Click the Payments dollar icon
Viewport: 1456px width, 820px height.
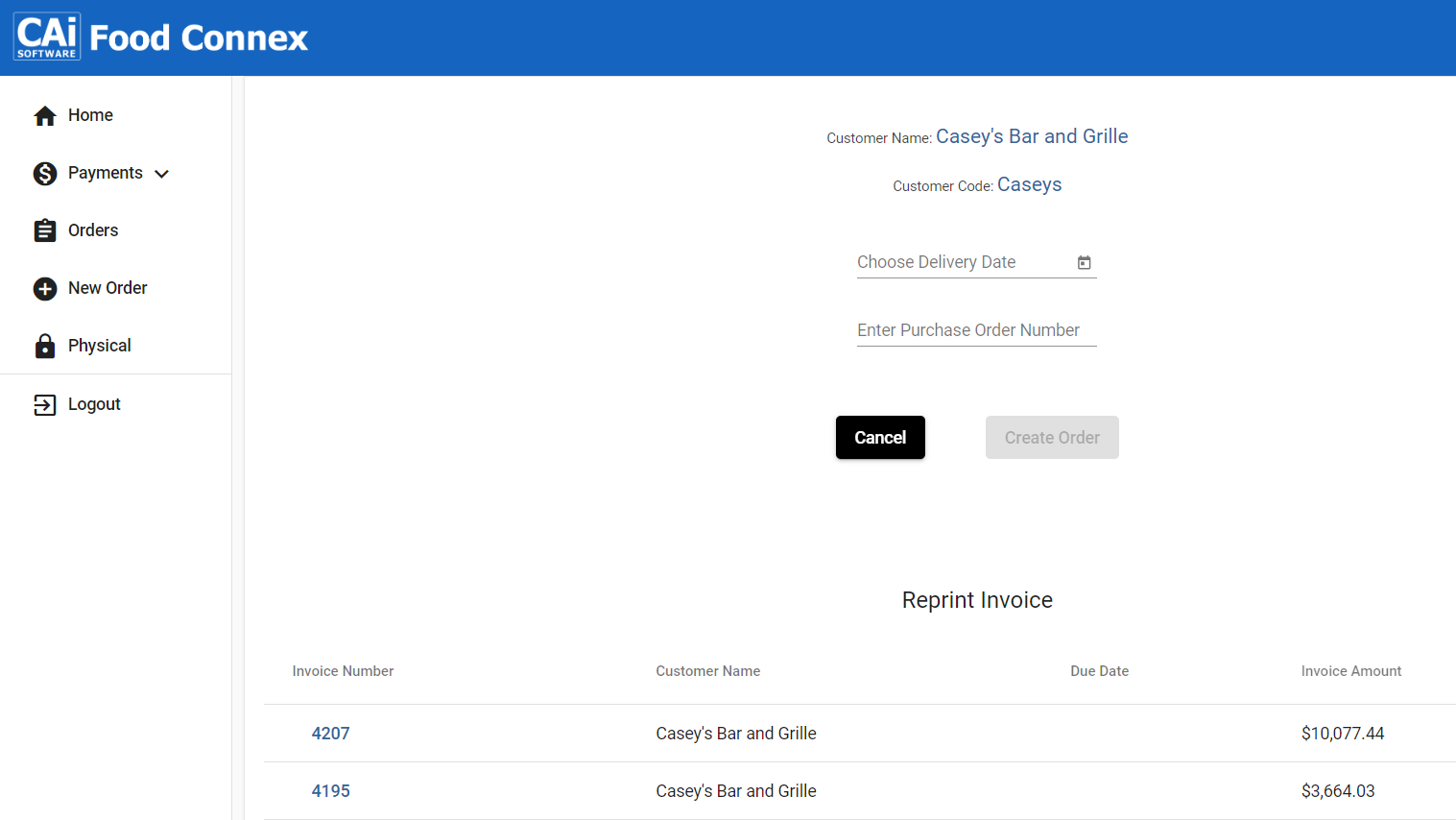pos(45,174)
